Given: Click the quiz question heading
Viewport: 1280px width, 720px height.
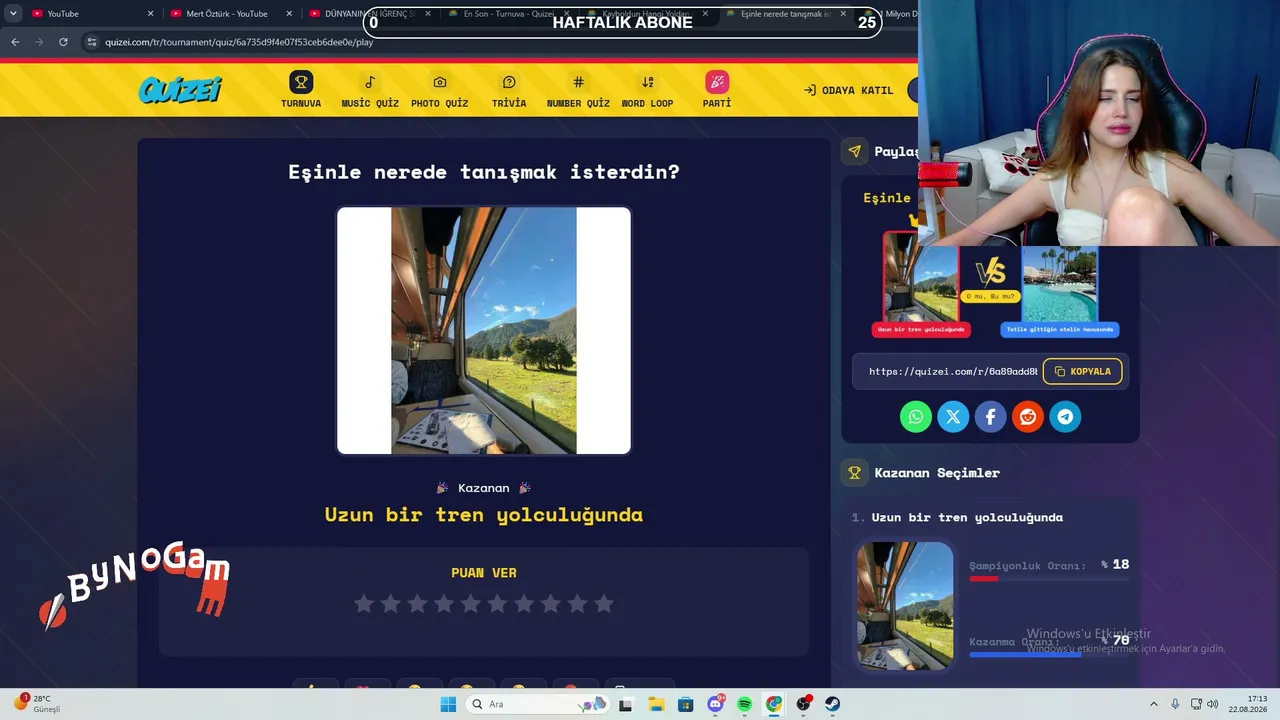Looking at the screenshot, I should pyautogui.click(x=484, y=172).
